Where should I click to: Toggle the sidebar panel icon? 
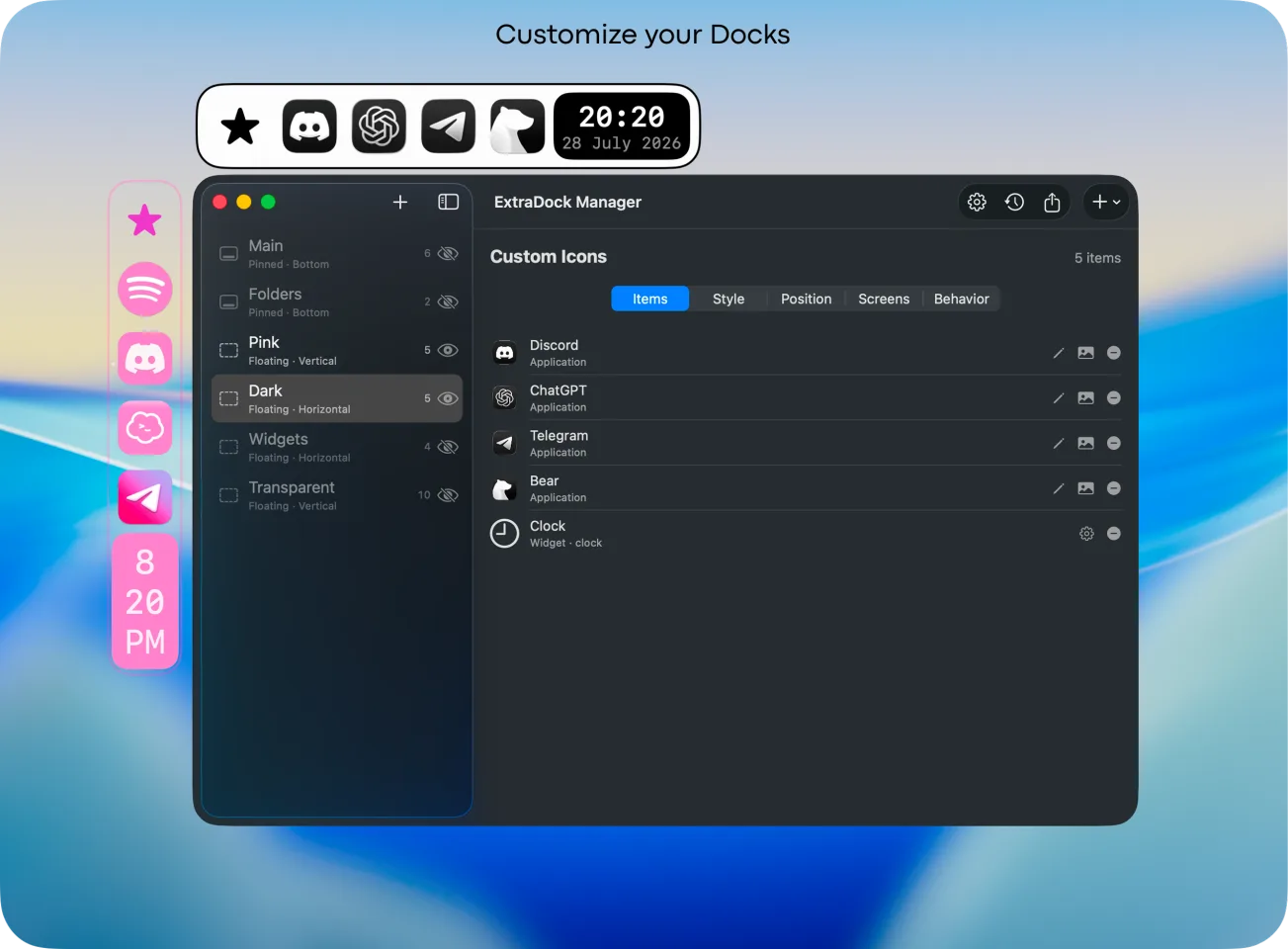pos(449,202)
